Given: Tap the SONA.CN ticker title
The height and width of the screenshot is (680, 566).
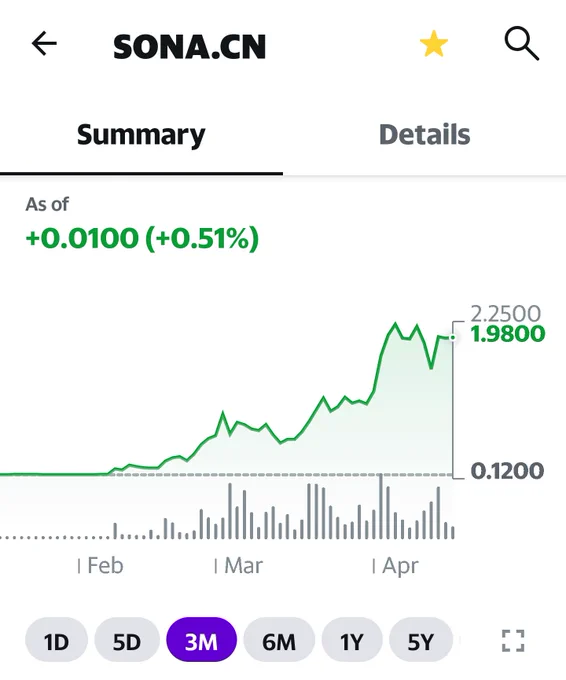Looking at the screenshot, I should coord(190,47).
